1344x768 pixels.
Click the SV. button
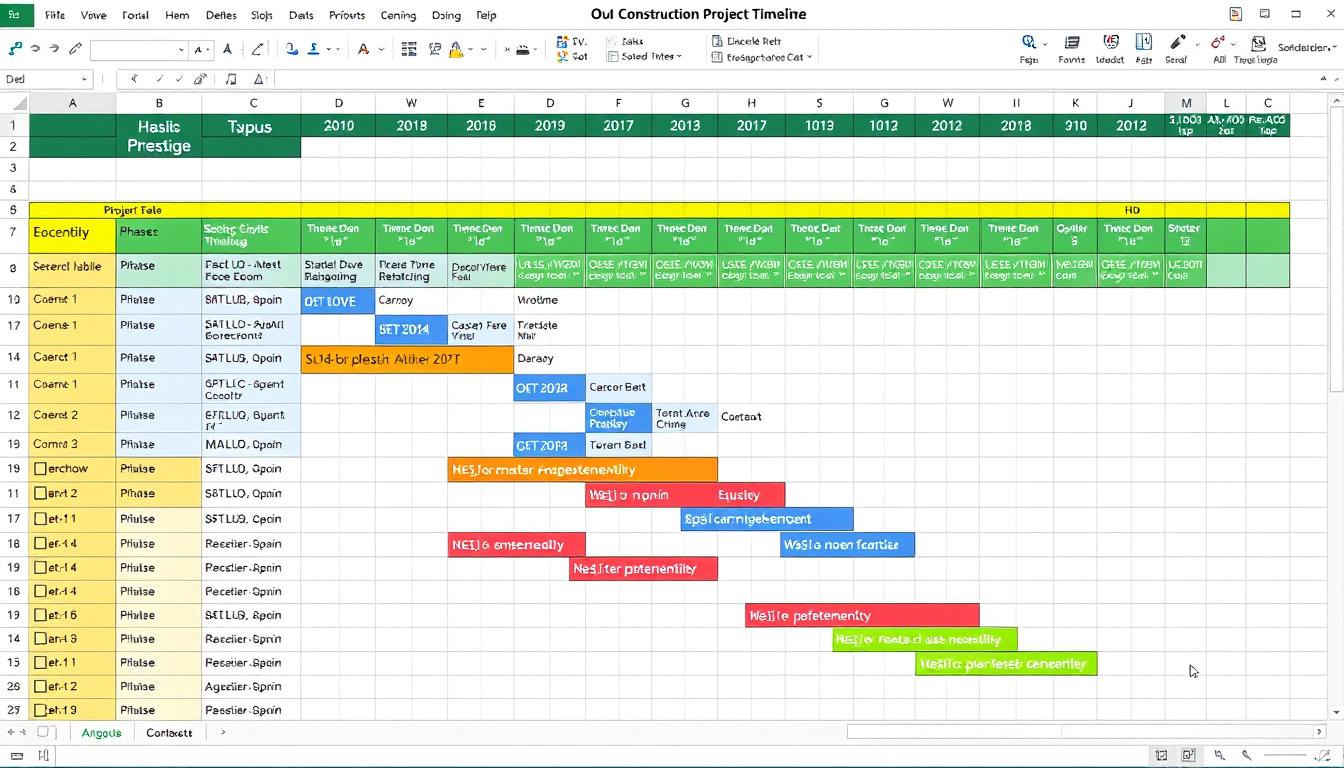point(572,42)
